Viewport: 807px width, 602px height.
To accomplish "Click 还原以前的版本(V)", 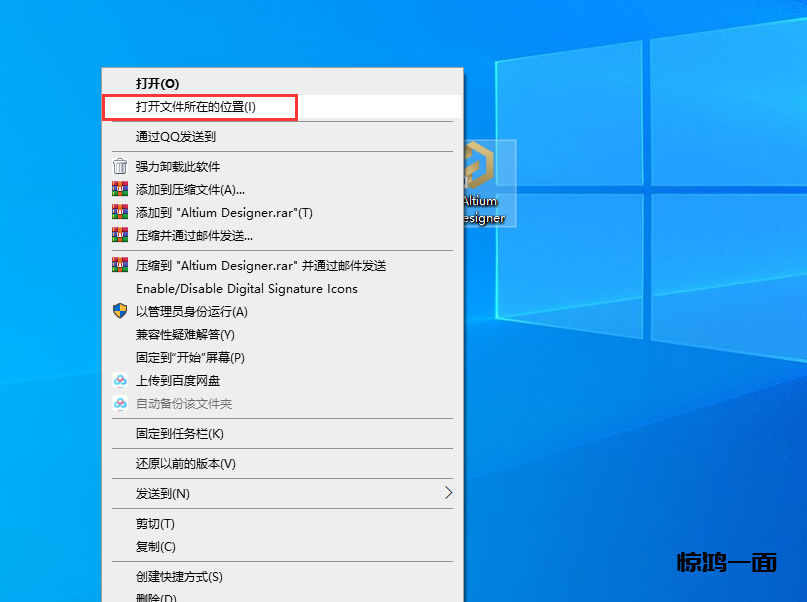I will click(186, 464).
